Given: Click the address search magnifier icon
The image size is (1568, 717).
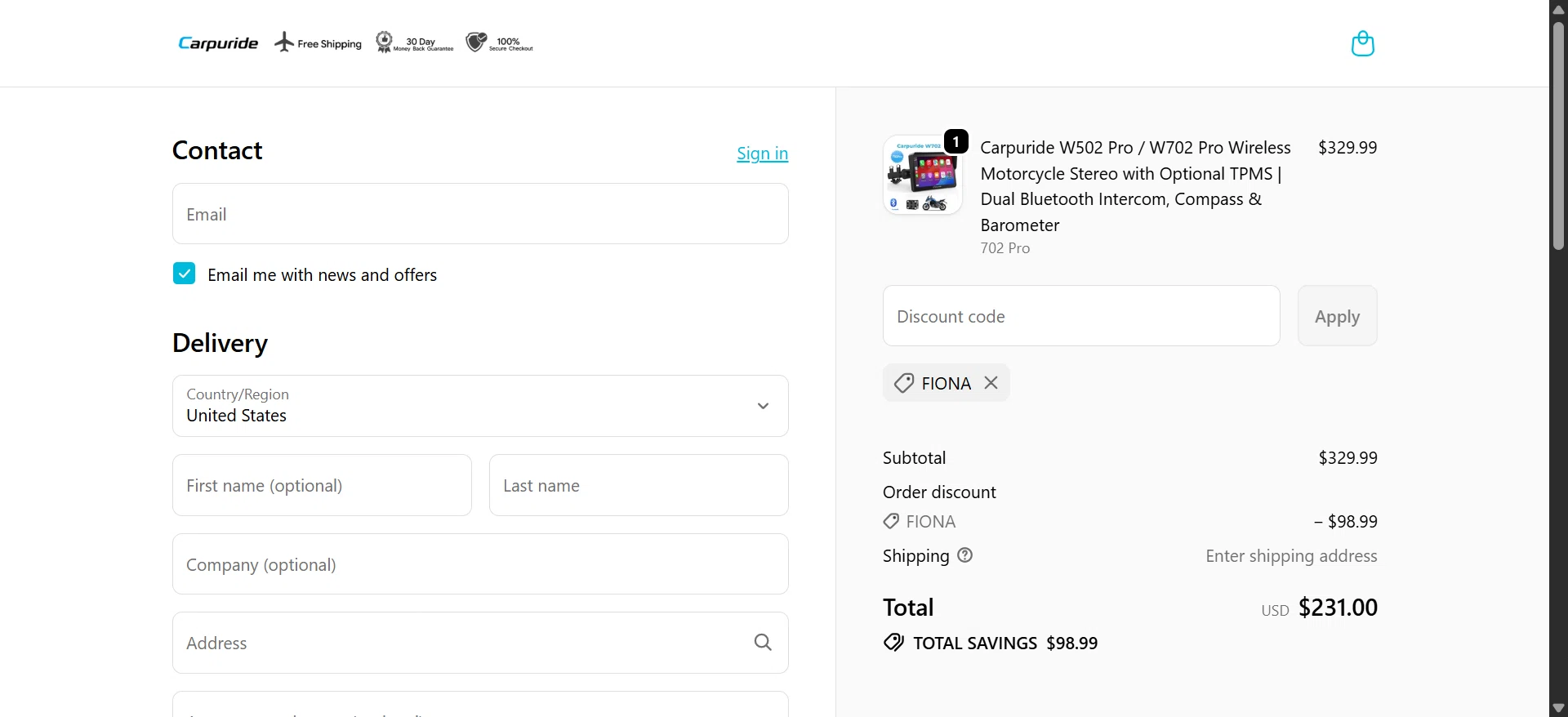Looking at the screenshot, I should coord(763,643).
